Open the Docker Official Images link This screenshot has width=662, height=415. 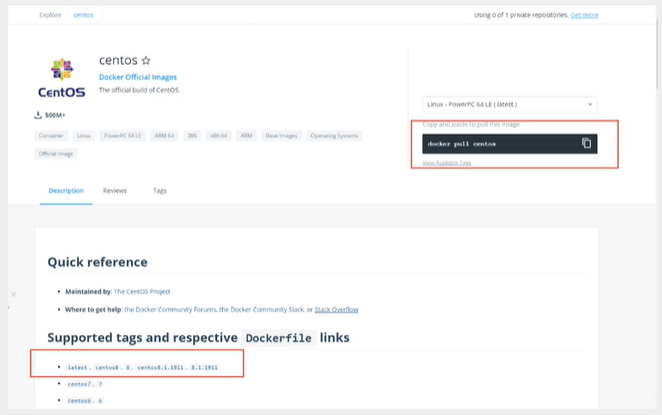click(x=138, y=77)
